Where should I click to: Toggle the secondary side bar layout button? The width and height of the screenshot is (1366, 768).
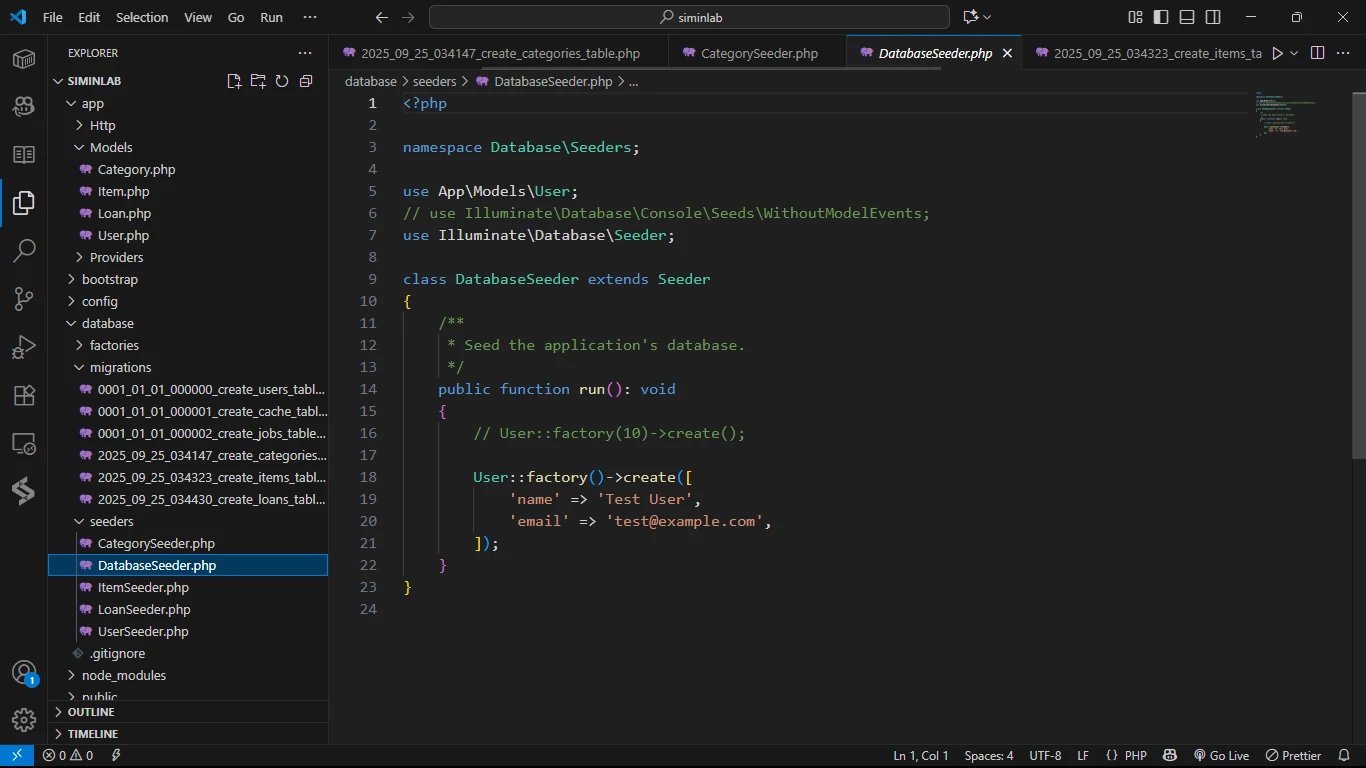(x=1213, y=17)
